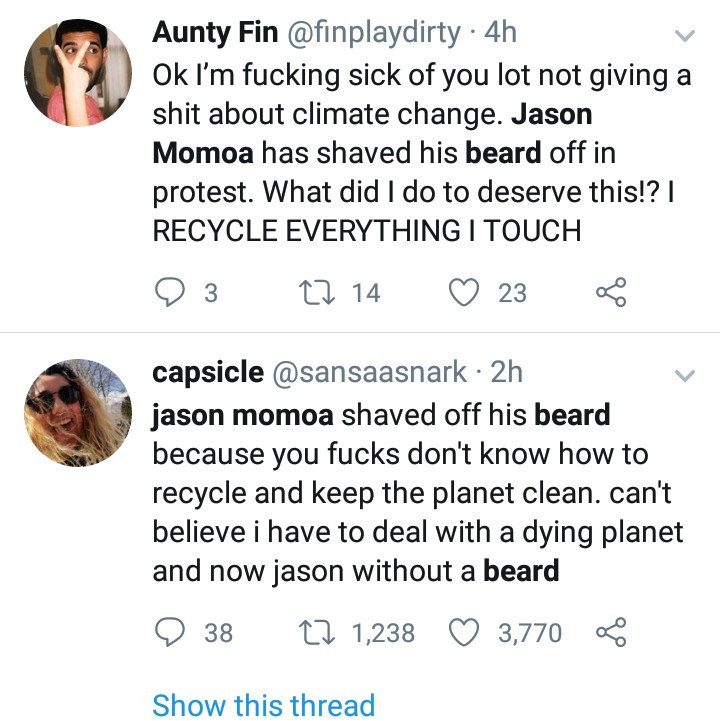720x721 pixels.
Task: Open dropdown arrow on capsicle's tweet
Action: [686, 376]
